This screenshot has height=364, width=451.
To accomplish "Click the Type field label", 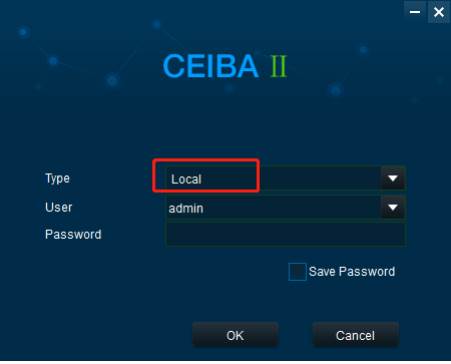I will (57, 179).
